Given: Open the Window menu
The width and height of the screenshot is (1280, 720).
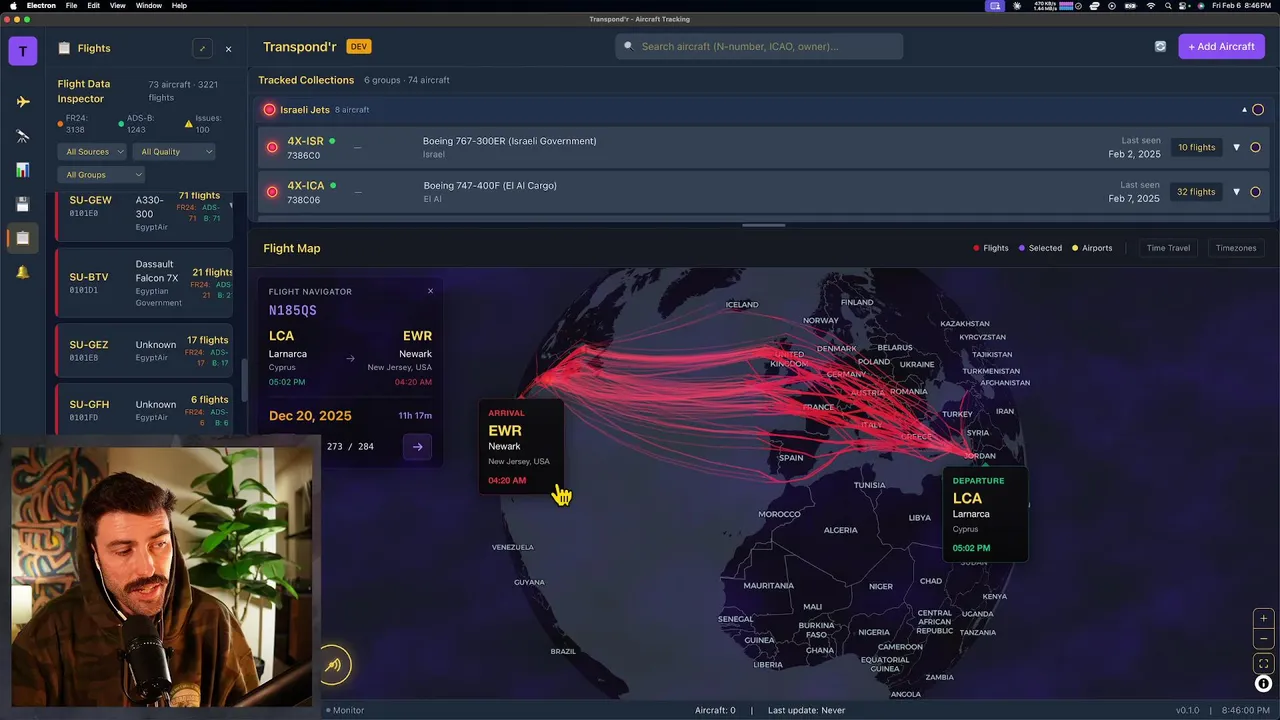Looking at the screenshot, I should point(149,6).
